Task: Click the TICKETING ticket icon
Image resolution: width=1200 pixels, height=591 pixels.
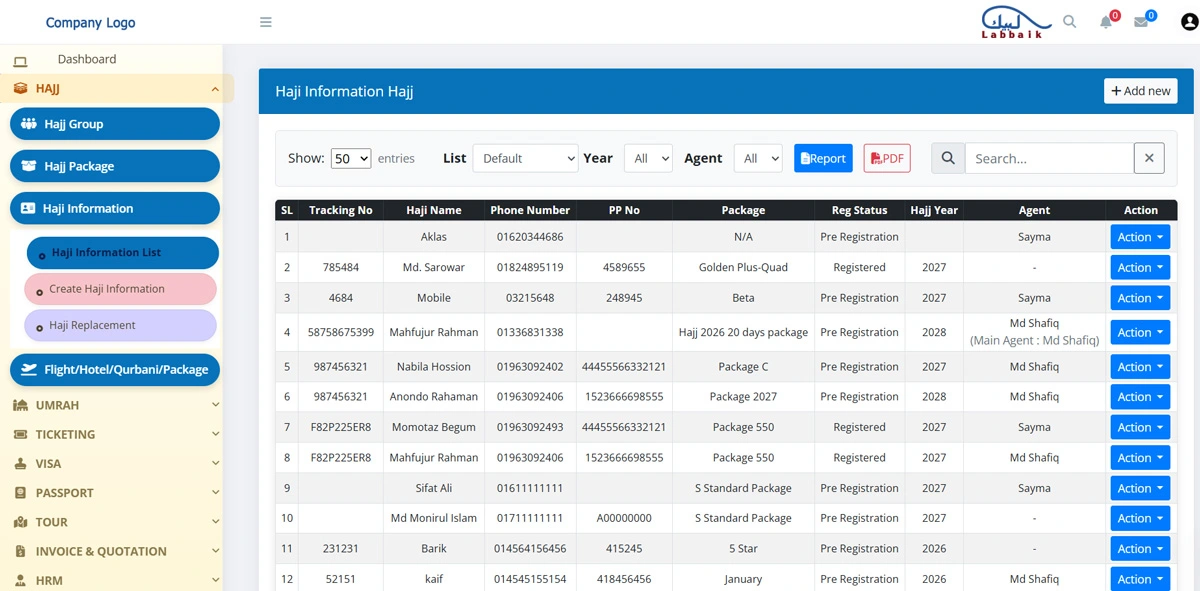Action: coord(20,434)
